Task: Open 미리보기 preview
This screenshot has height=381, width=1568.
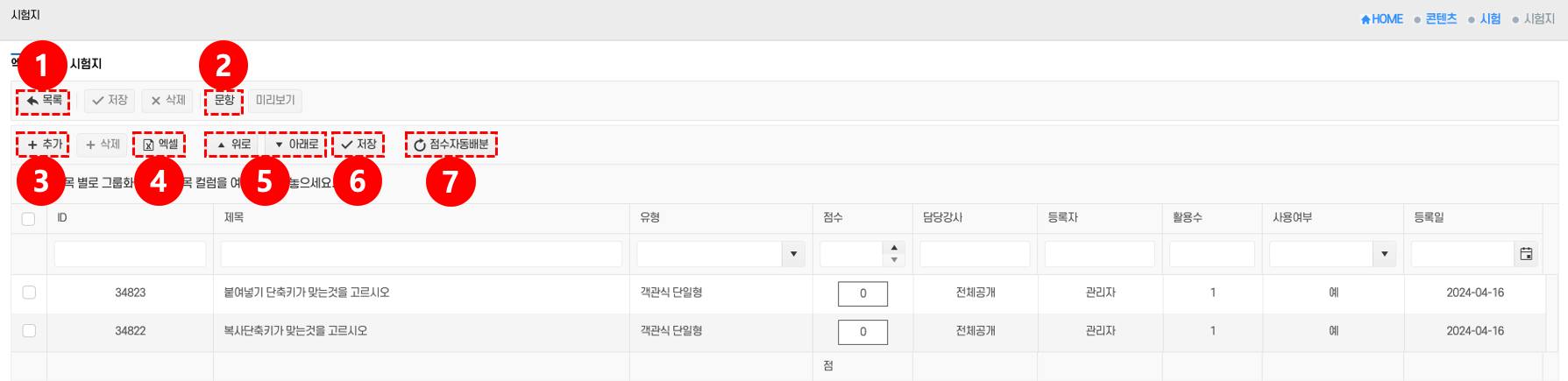Action: point(275,101)
